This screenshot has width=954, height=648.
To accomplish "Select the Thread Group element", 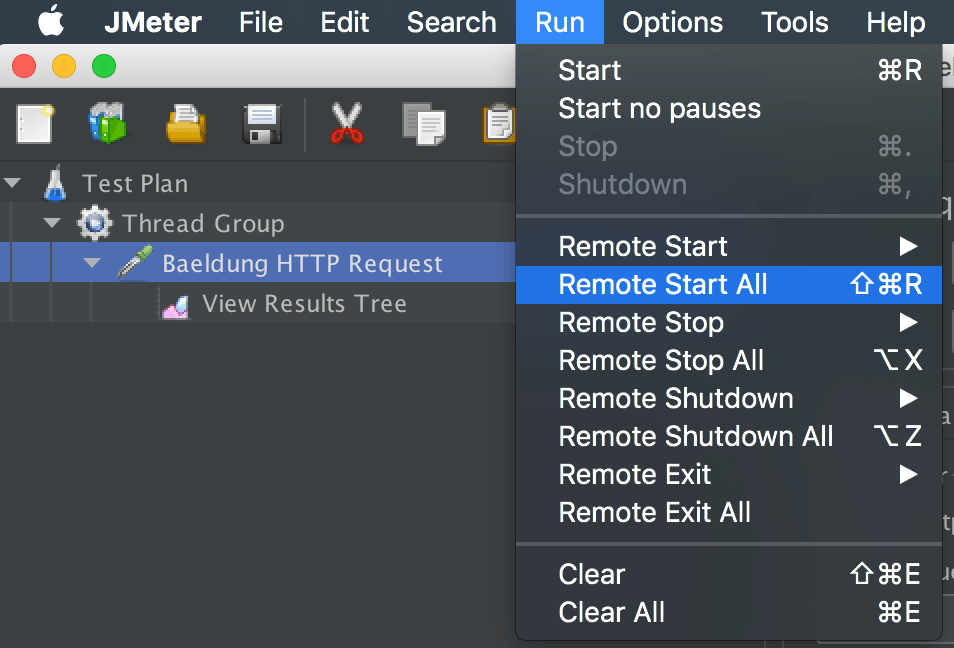I will point(203,224).
